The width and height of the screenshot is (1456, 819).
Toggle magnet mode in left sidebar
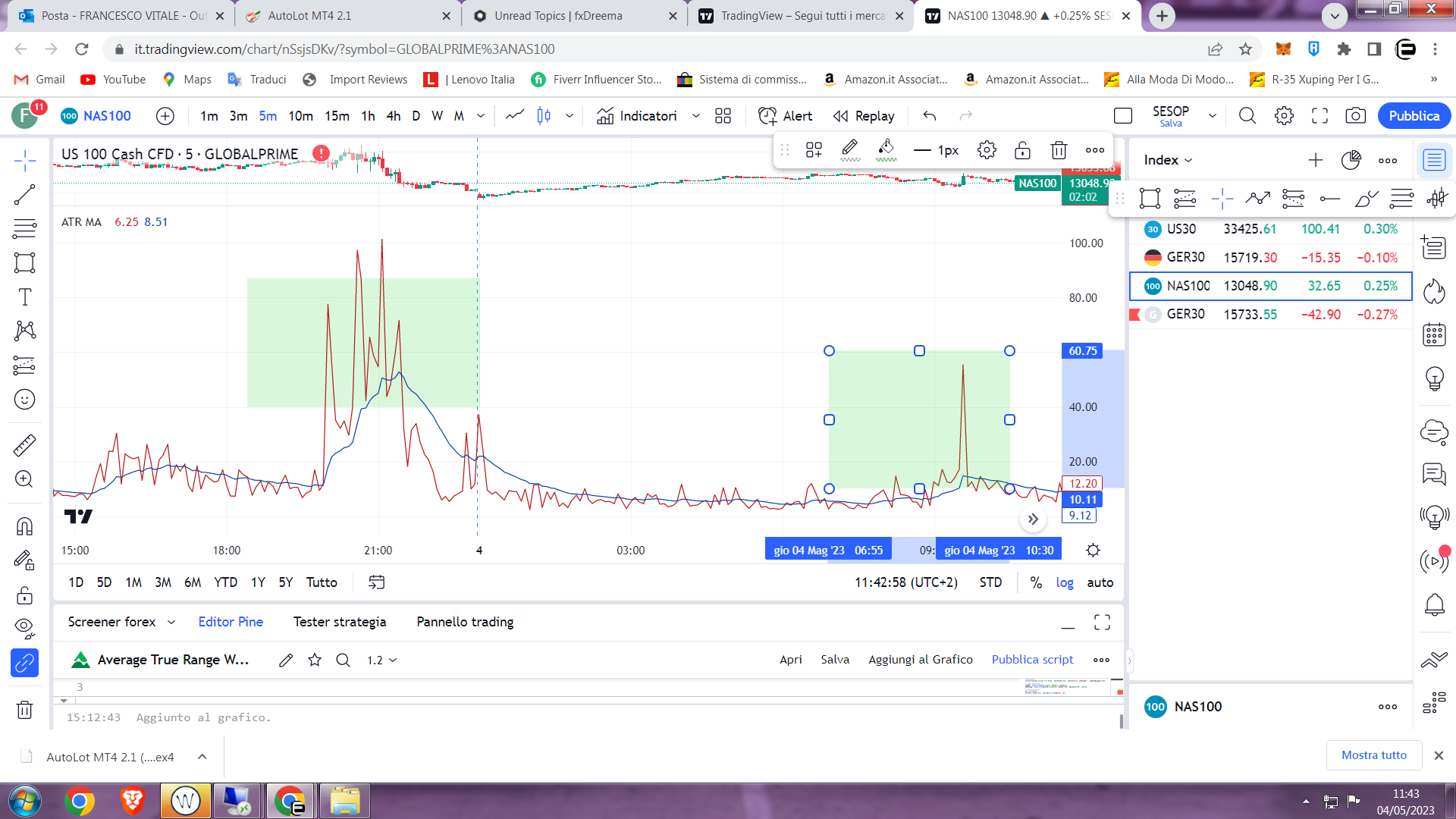[x=25, y=526]
